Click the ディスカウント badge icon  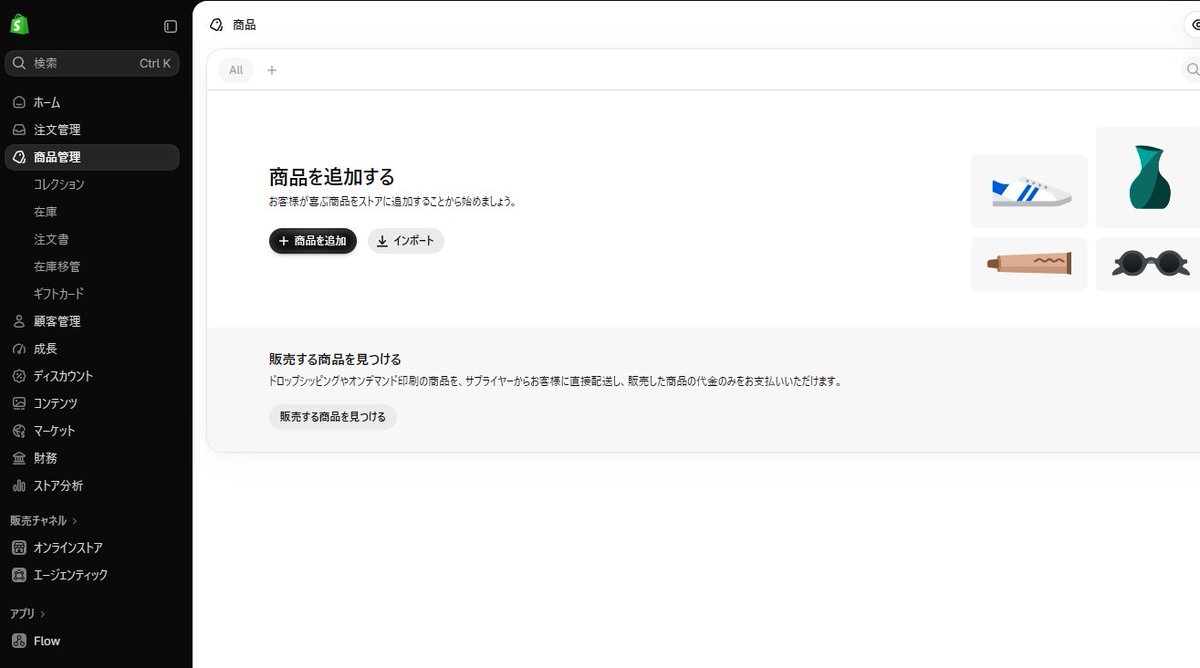pyautogui.click(x=19, y=376)
